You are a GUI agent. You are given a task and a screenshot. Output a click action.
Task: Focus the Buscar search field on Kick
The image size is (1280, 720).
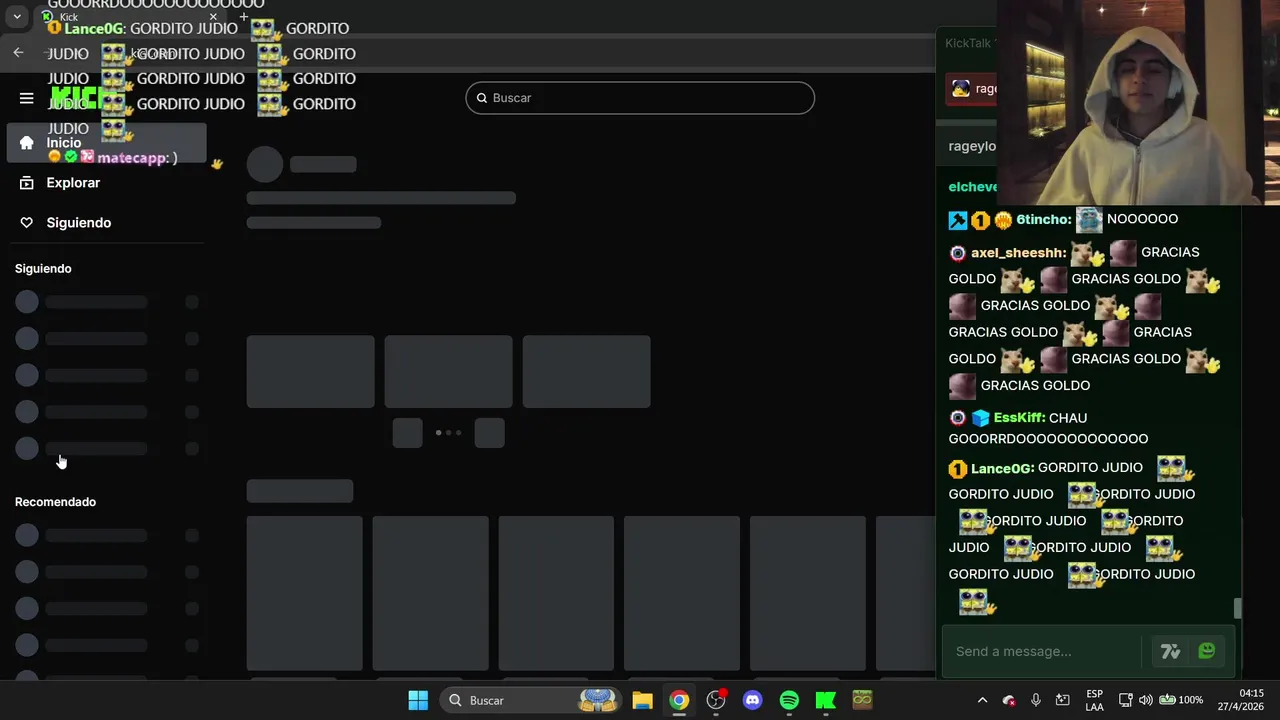click(x=640, y=98)
